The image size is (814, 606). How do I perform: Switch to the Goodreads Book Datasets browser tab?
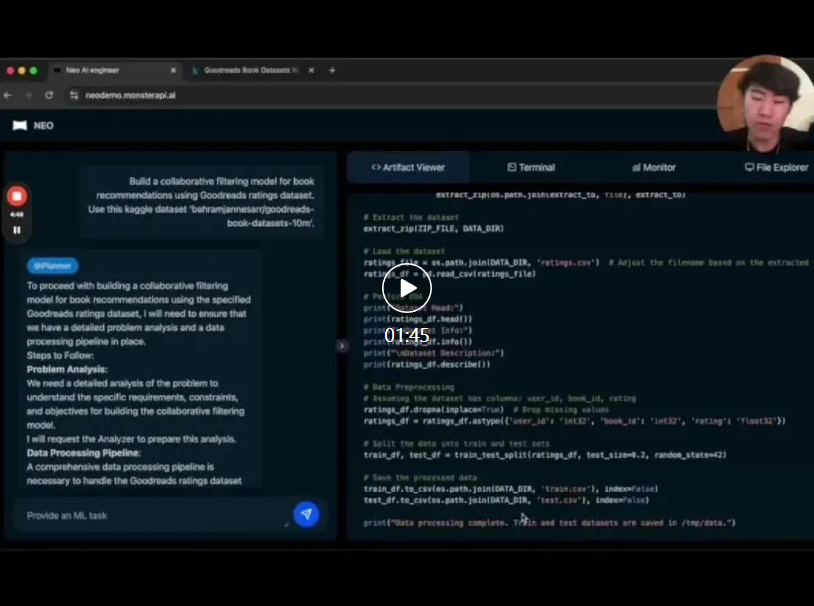click(252, 70)
